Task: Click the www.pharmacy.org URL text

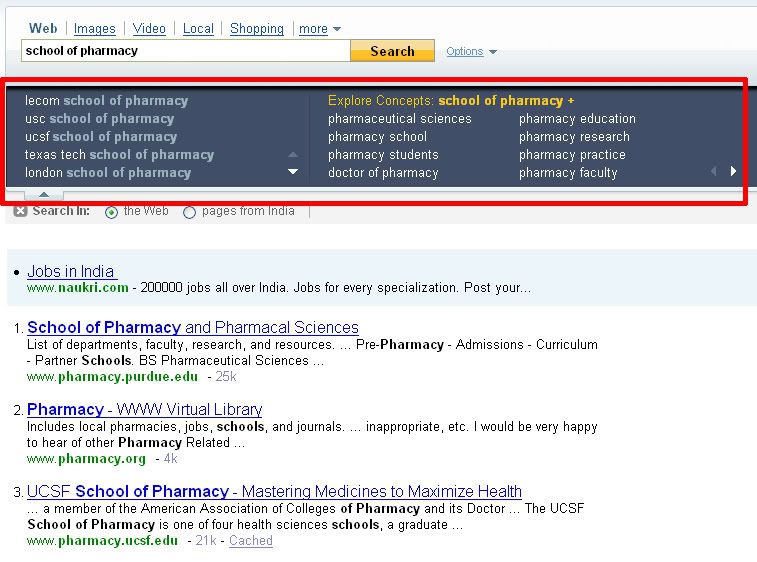Action: 86,459
